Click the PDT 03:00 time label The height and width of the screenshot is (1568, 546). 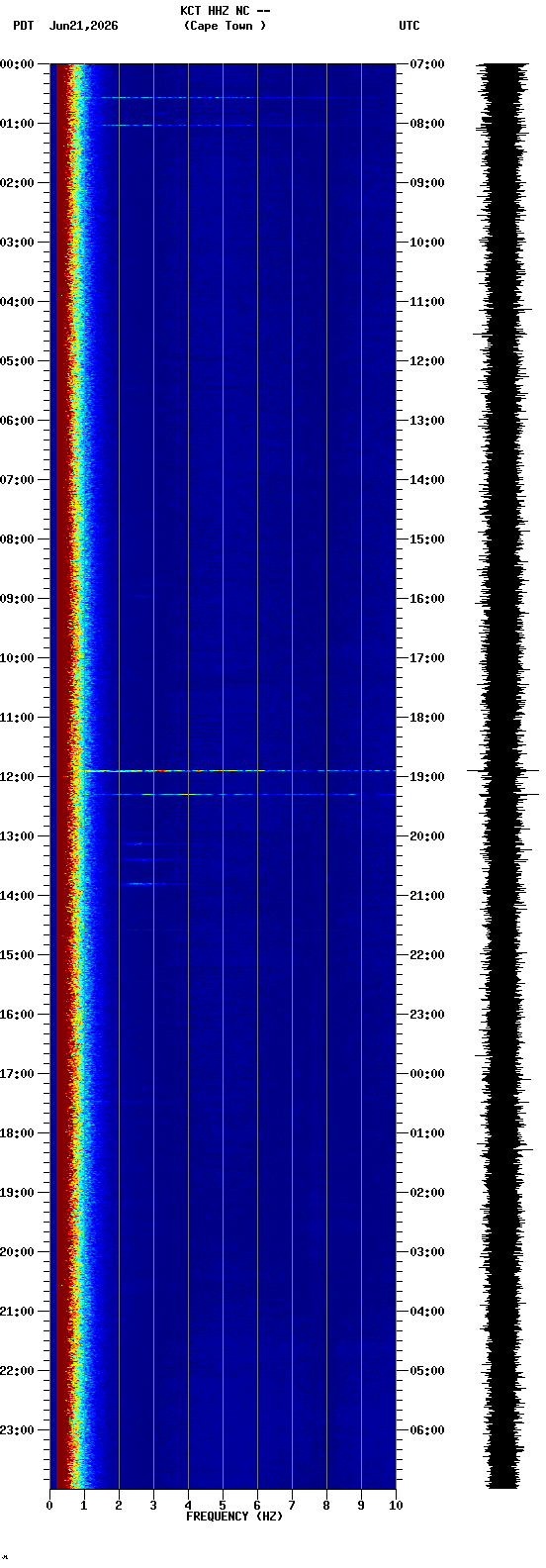click(x=17, y=243)
